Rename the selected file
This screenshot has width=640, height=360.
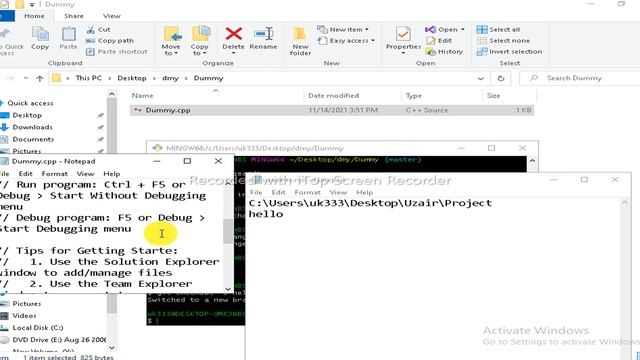coord(263,38)
